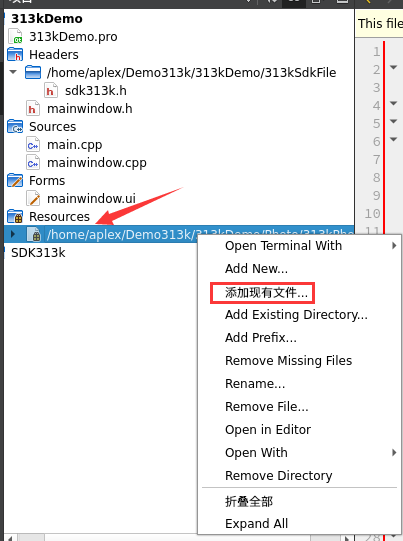Select the Resources tree node
The height and width of the screenshot is (541, 403).
click(59, 217)
